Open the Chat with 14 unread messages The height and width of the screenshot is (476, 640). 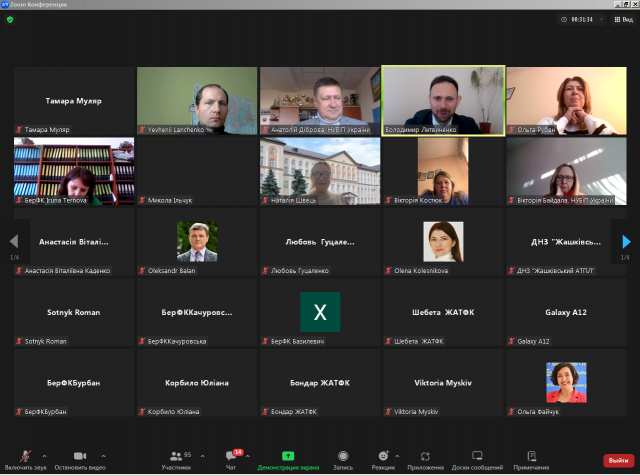coord(231,456)
